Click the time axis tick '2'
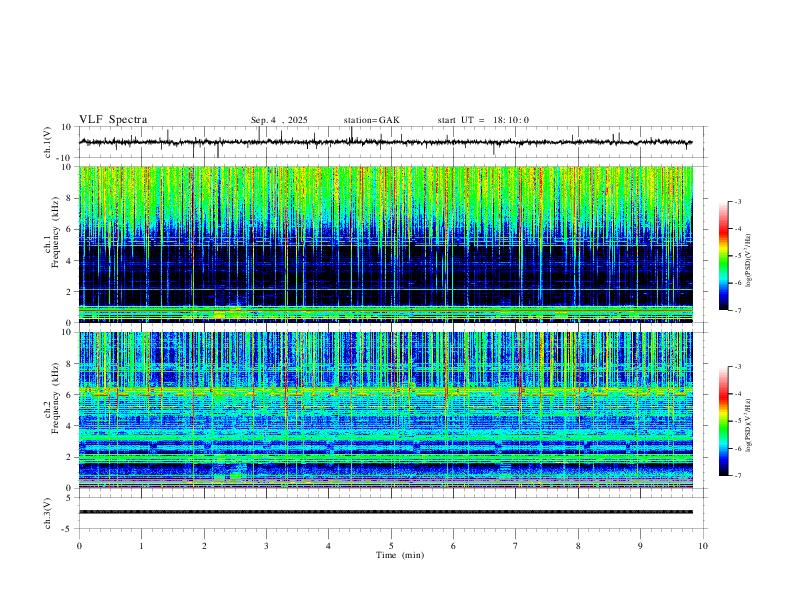 tap(204, 546)
